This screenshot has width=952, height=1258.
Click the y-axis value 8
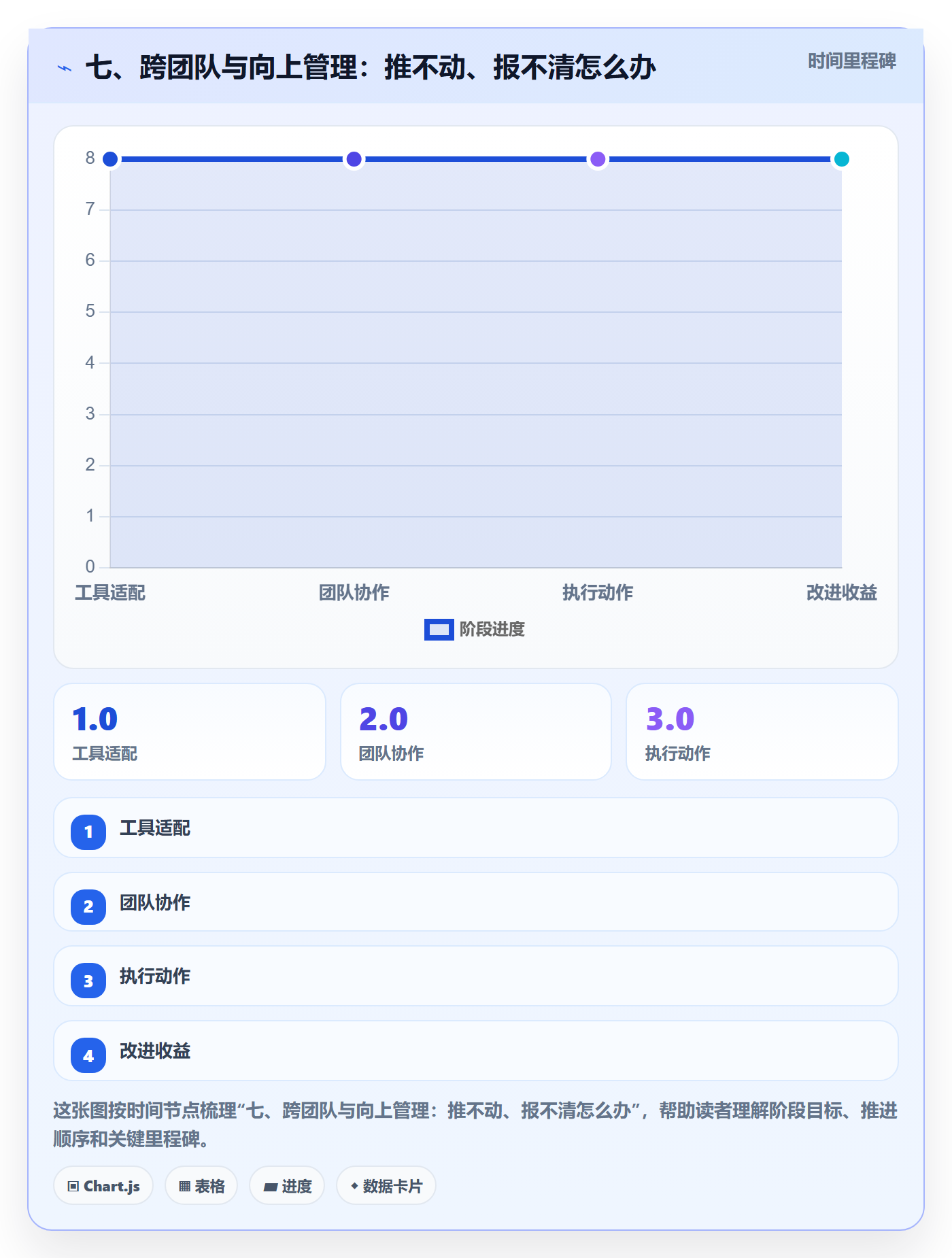[x=90, y=158]
